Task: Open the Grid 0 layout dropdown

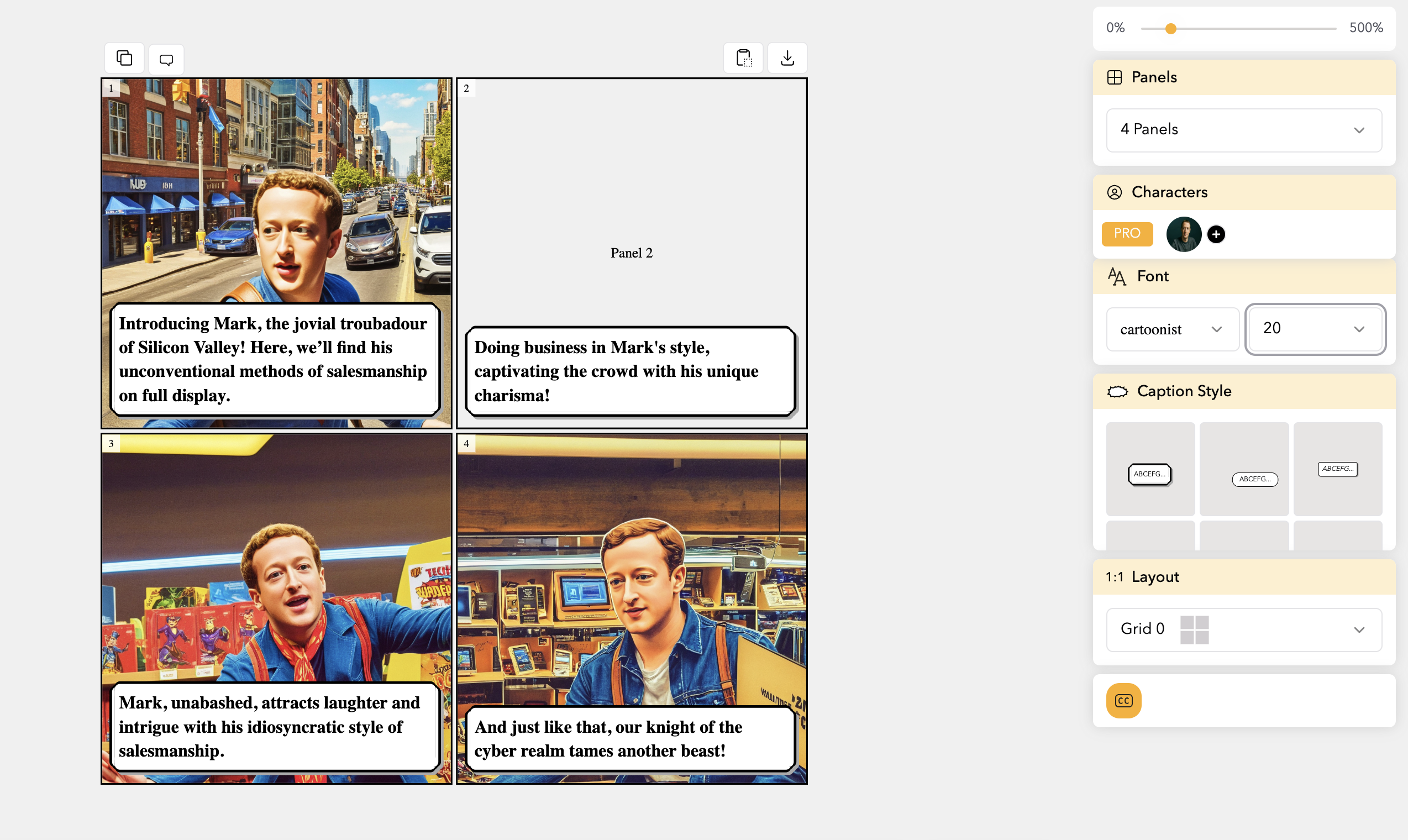Action: pyautogui.click(x=1243, y=629)
